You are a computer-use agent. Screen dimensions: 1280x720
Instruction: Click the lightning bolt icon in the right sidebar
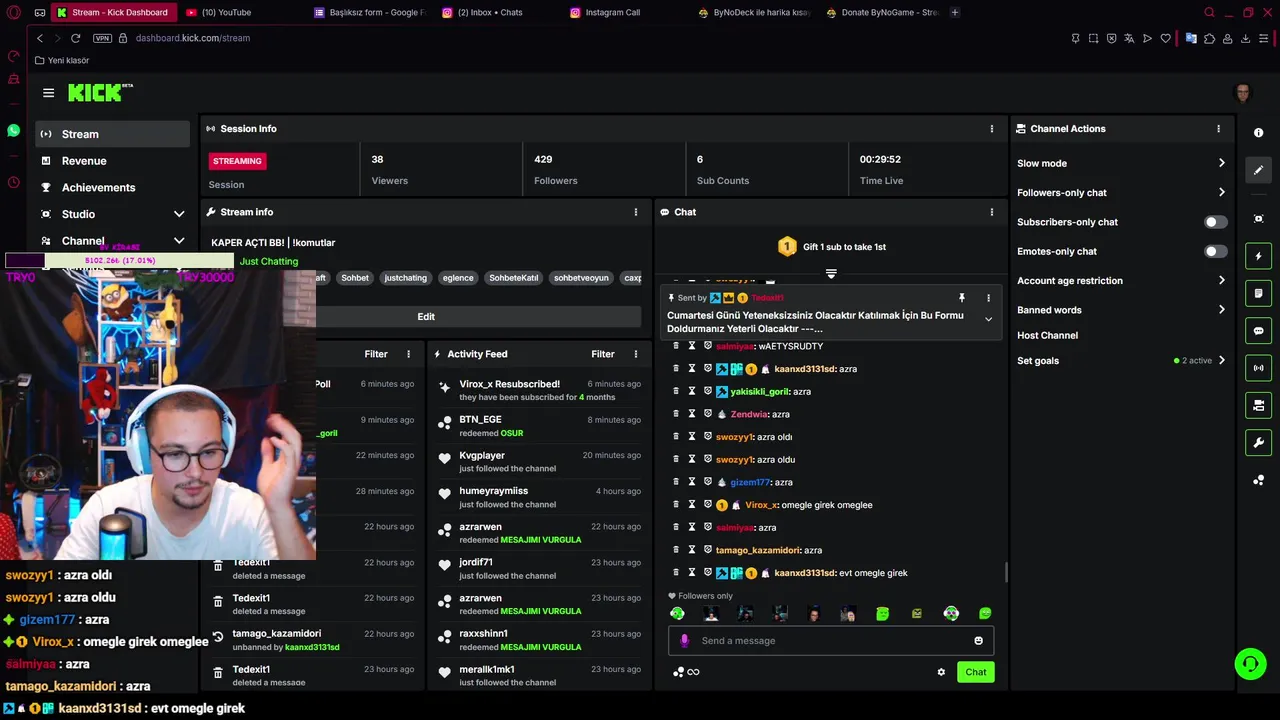tap(1258, 256)
